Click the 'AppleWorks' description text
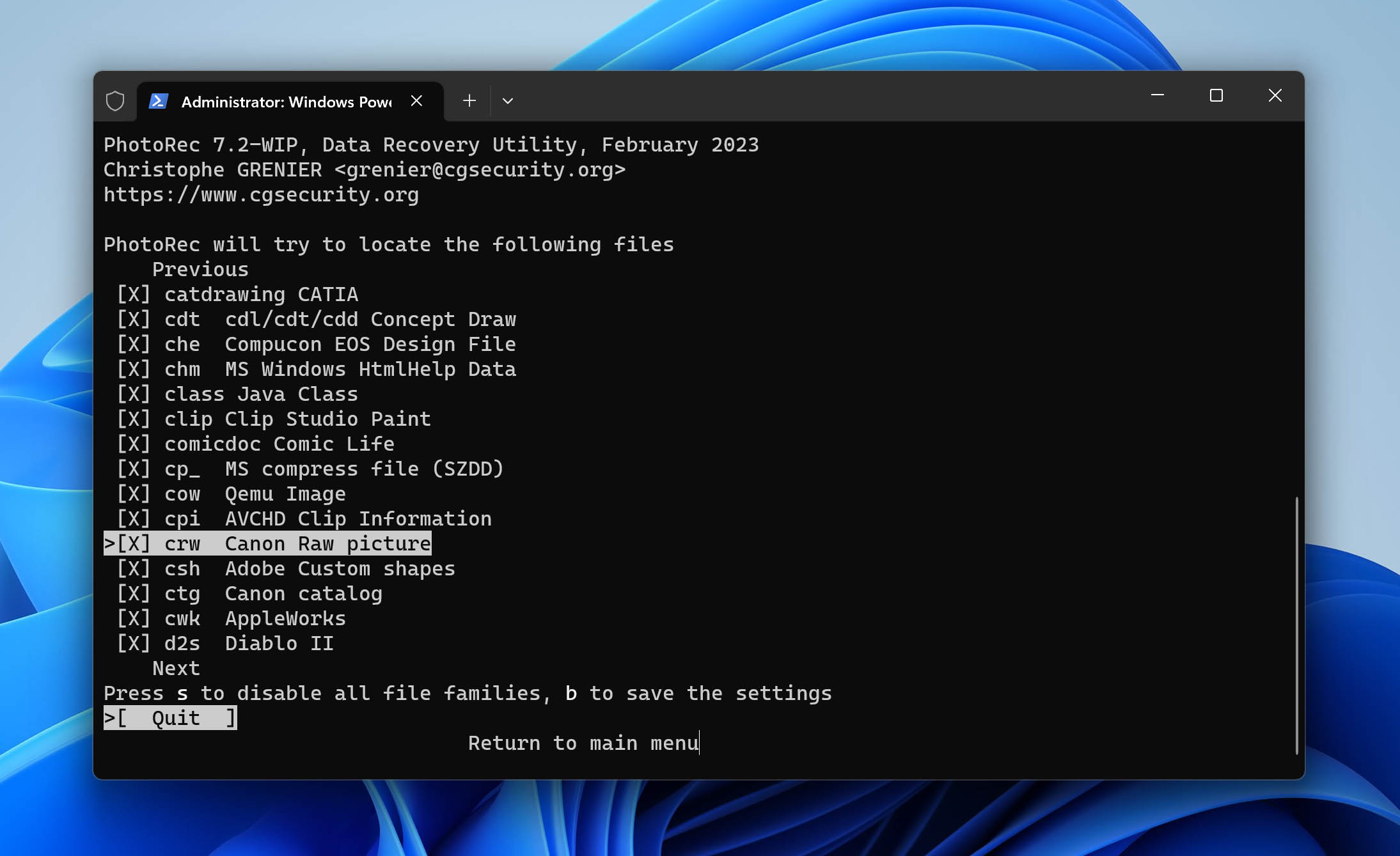1400x856 pixels. click(285, 618)
